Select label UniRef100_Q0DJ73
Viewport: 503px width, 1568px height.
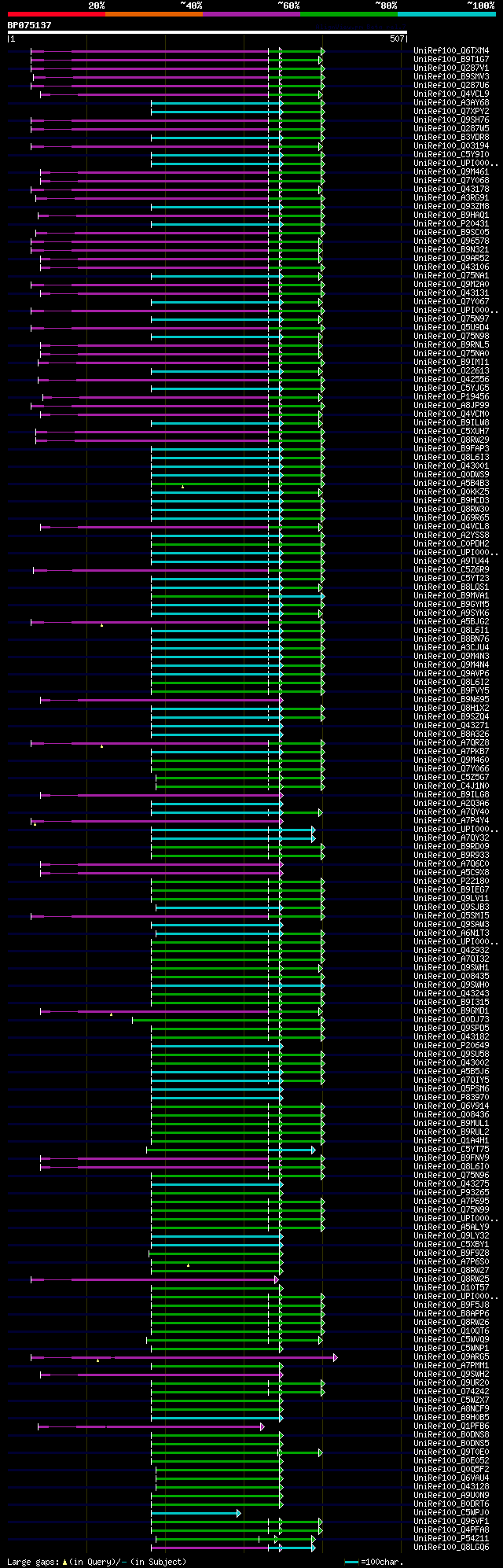point(451,1020)
